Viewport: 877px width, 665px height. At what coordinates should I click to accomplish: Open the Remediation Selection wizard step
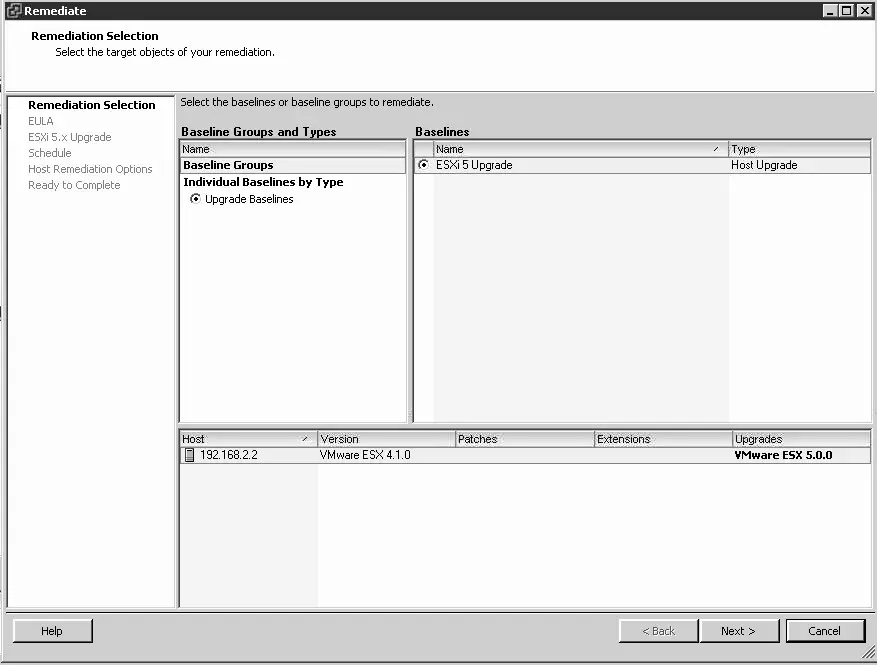[x=92, y=105]
